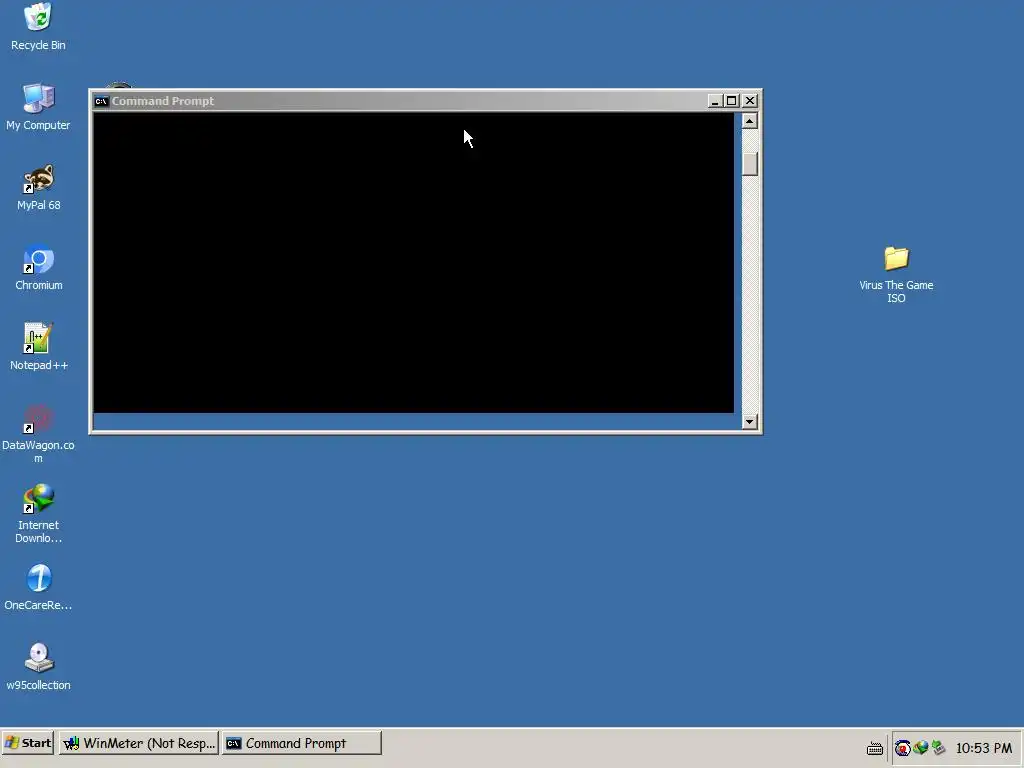
Task: Select the OneCareRe... desktop icon
Action: (x=38, y=588)
